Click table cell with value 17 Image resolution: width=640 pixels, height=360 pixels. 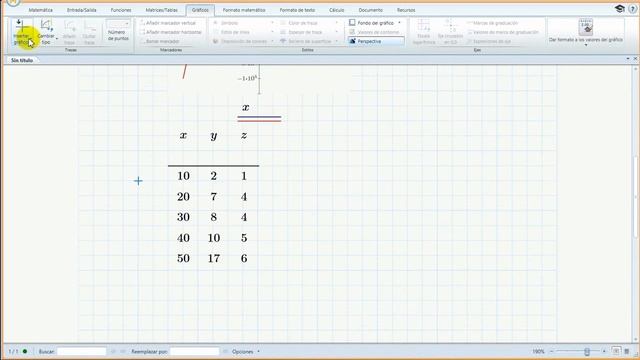point(213,258)
